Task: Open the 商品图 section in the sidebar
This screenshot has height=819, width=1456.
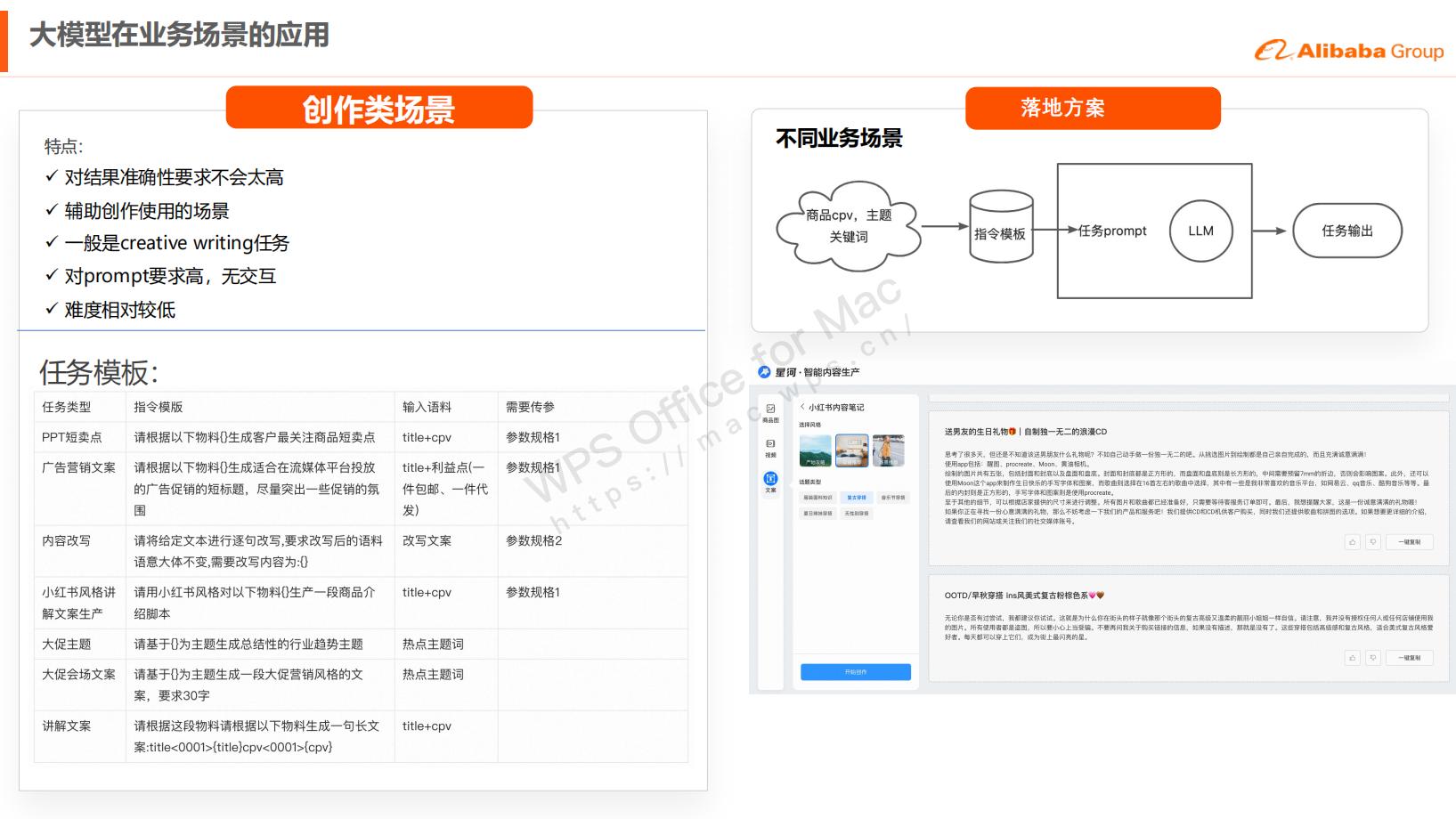Action: pyautogui.click(x=770, y=413)
